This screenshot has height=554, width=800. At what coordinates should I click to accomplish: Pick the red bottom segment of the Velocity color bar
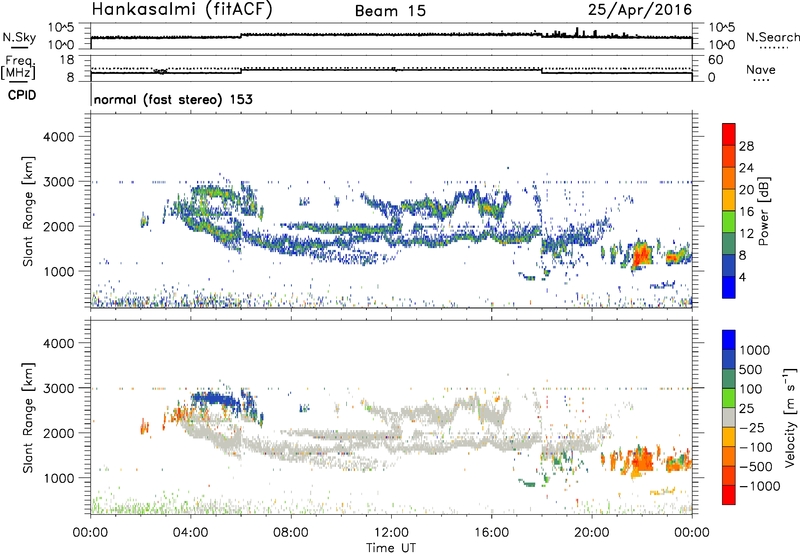tap(729, 495)
